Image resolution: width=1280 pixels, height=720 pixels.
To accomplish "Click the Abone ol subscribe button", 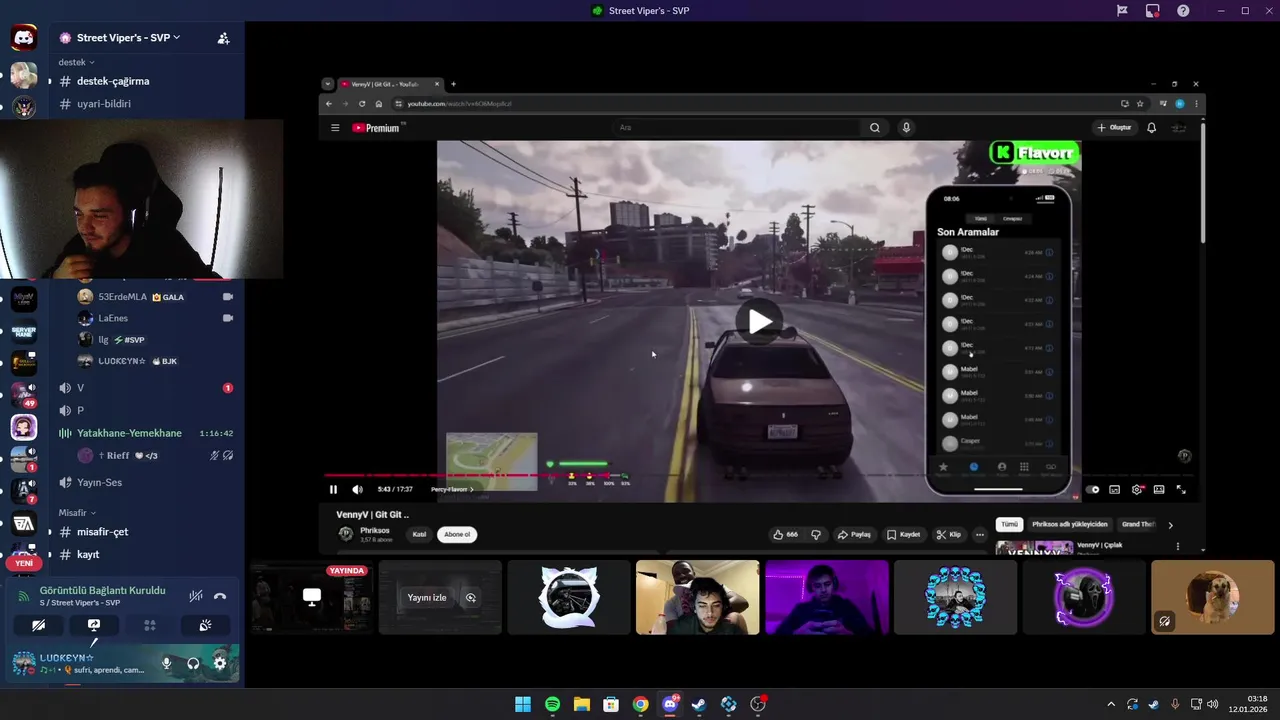I will pos(457,534).
